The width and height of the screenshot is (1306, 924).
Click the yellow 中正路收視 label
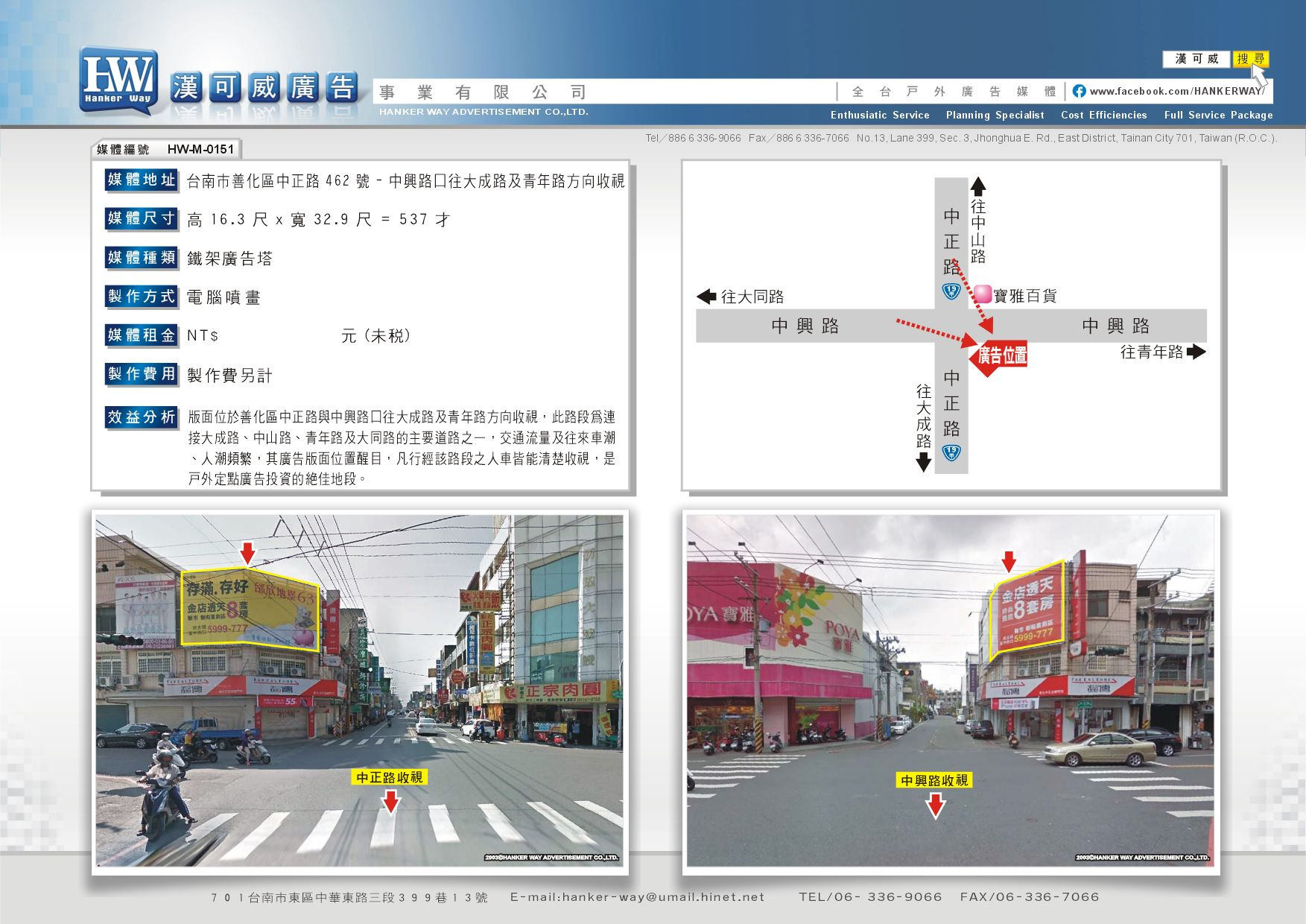coord(390,777)
